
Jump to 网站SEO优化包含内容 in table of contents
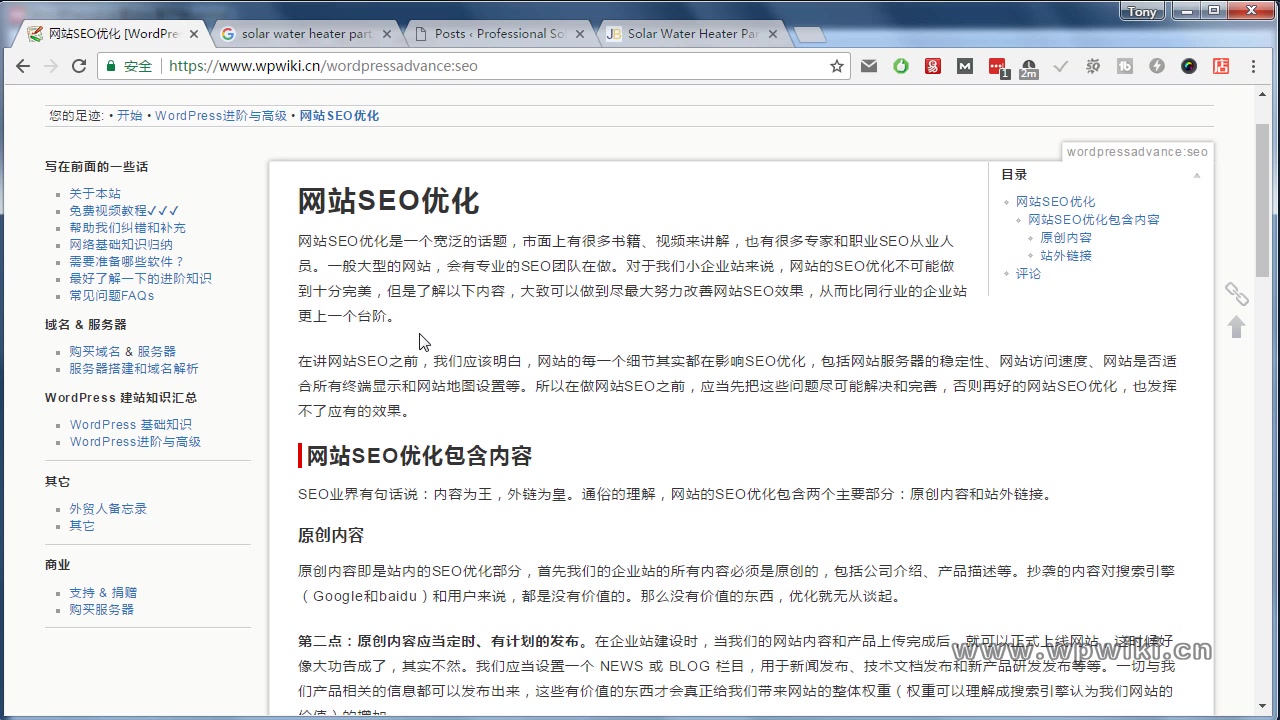[1094, 220]
